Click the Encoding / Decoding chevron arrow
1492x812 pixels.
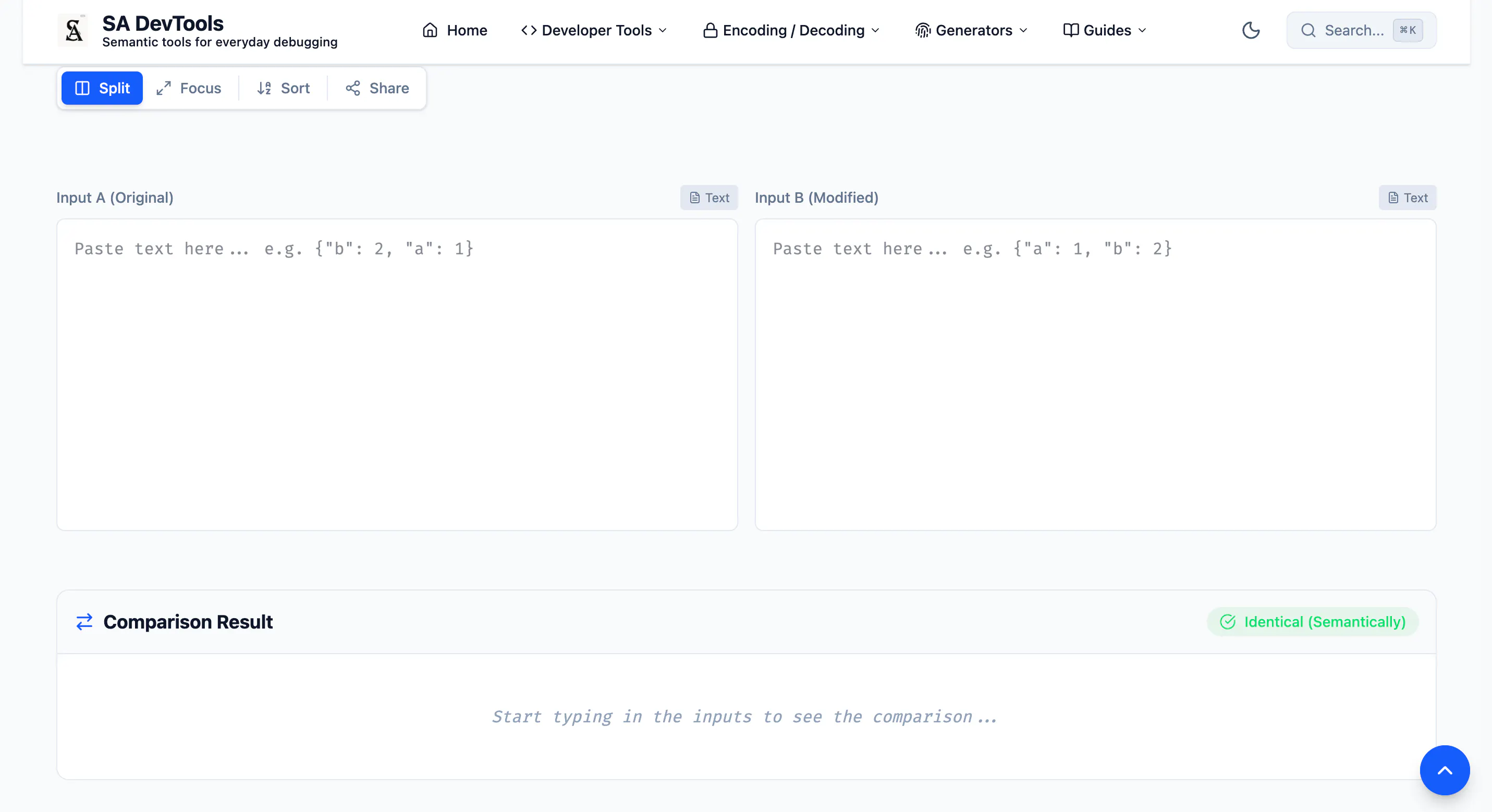[x=875, y=30]
